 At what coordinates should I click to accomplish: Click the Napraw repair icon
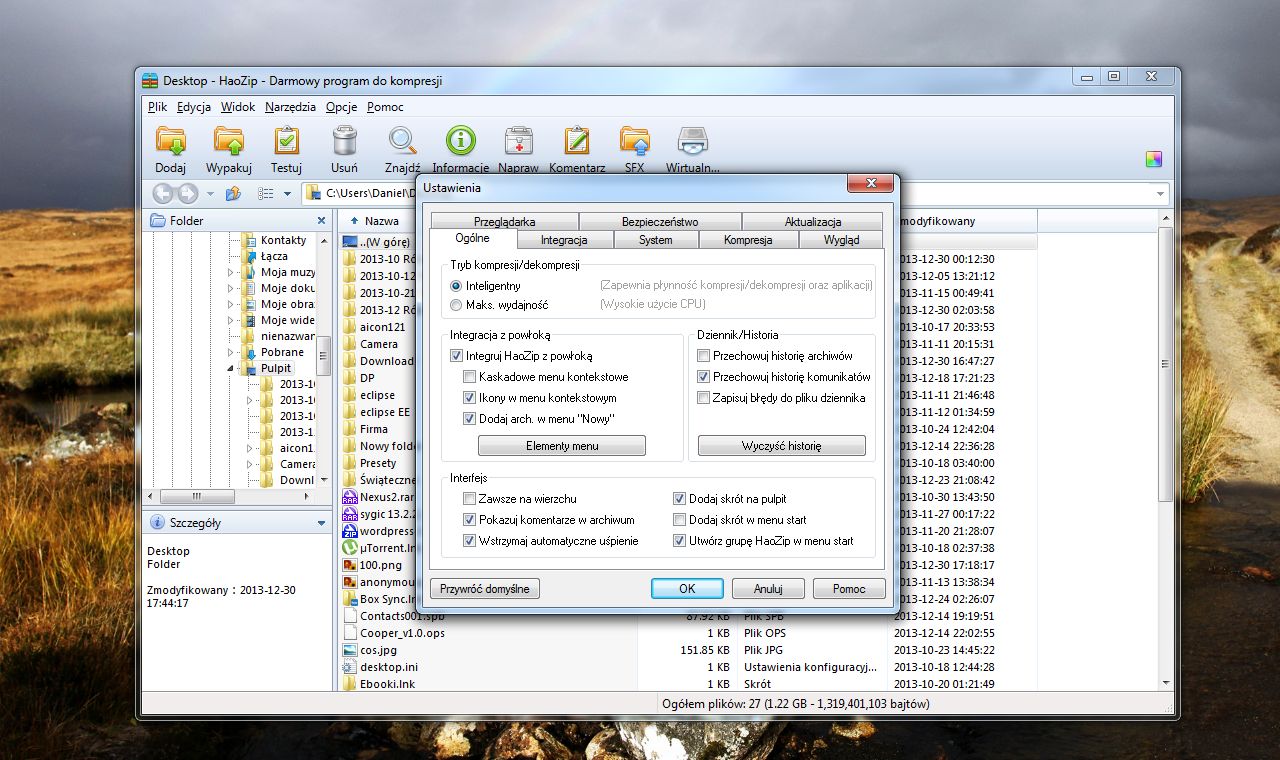[518, 141]
